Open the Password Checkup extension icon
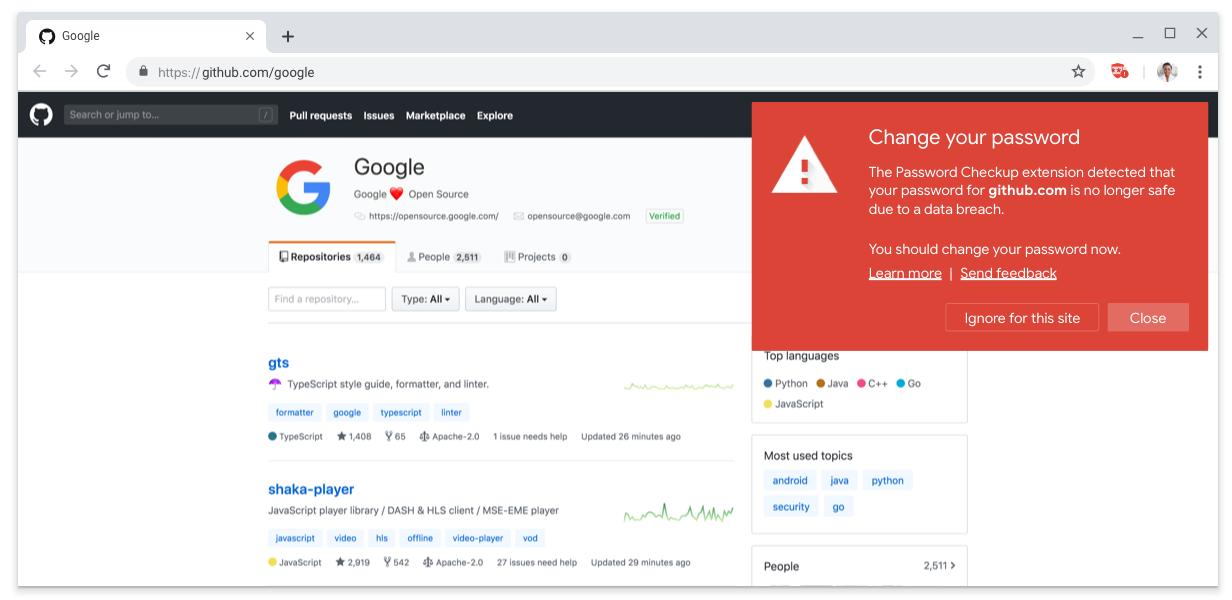 (1119, 72)
